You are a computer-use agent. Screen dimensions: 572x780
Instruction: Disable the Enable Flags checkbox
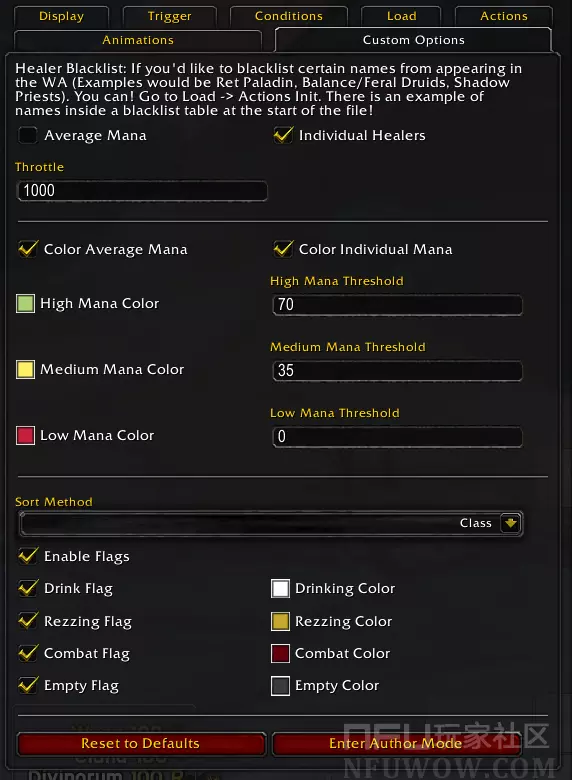28,556
